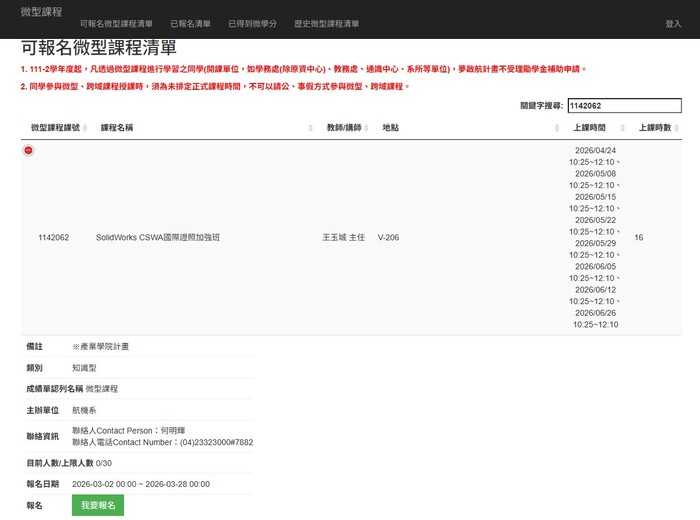This screenshot has width=700, height=520.
Task: Click 登入 login link
Action: click(x=673, y=24)
